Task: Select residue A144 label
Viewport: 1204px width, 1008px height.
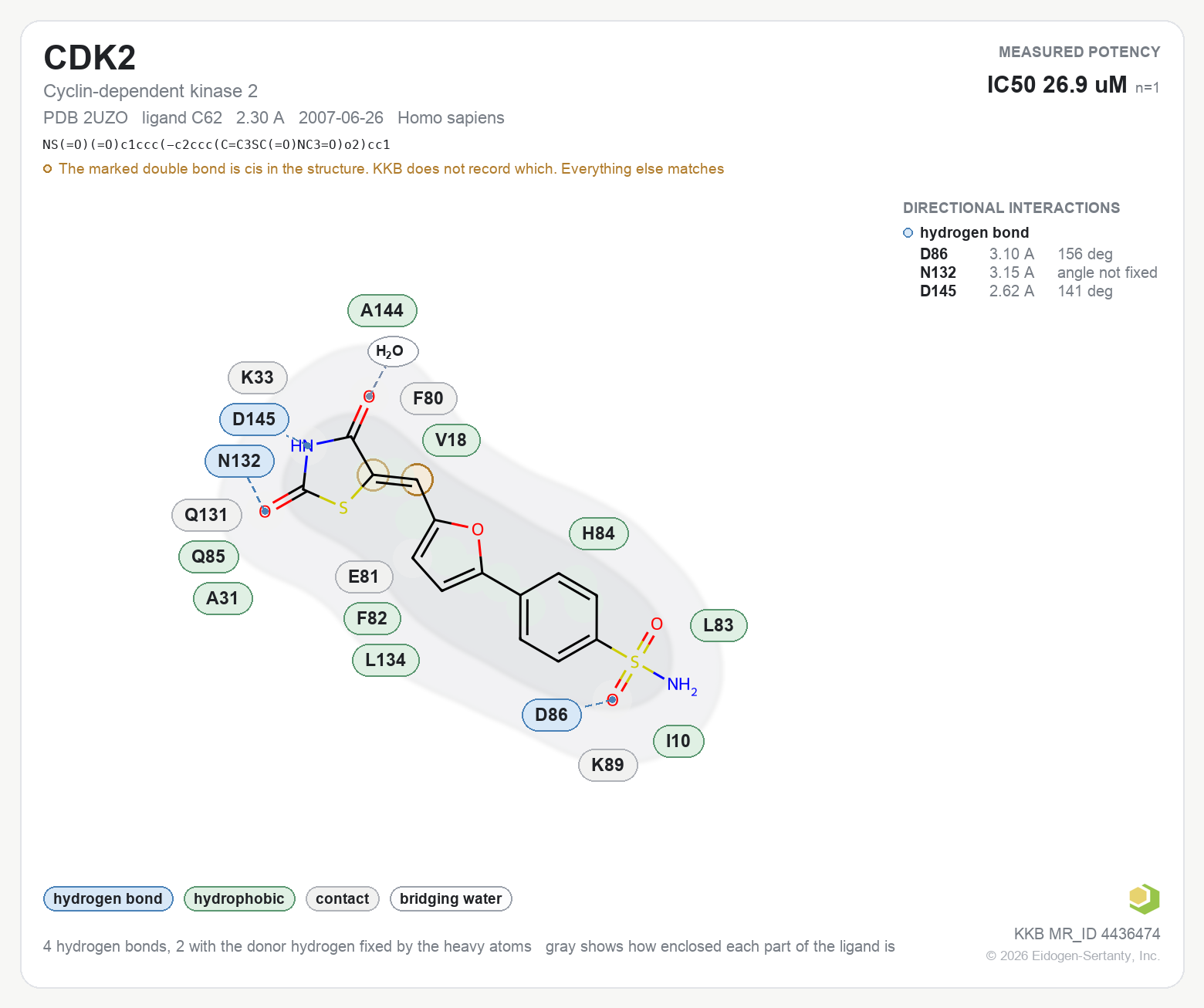Action: point(382,310)
